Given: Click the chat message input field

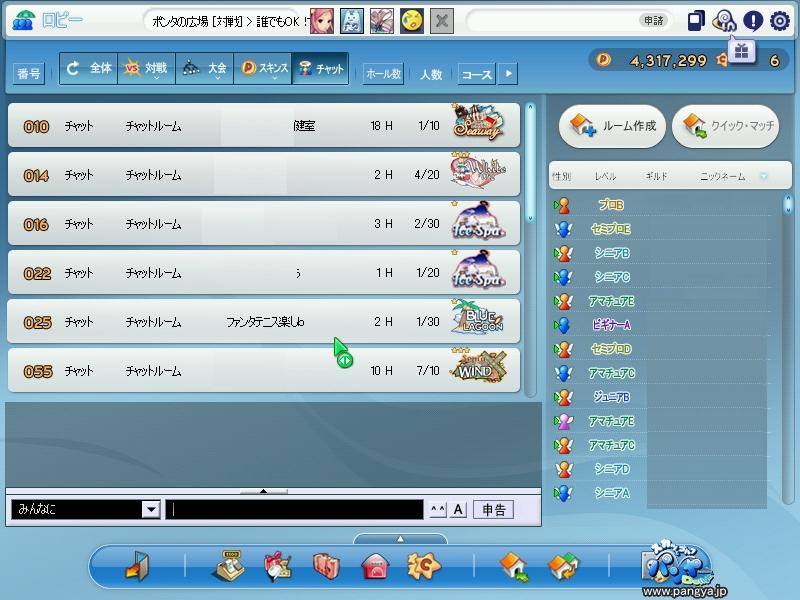Looking at the screenshot, I should (295, 510).
